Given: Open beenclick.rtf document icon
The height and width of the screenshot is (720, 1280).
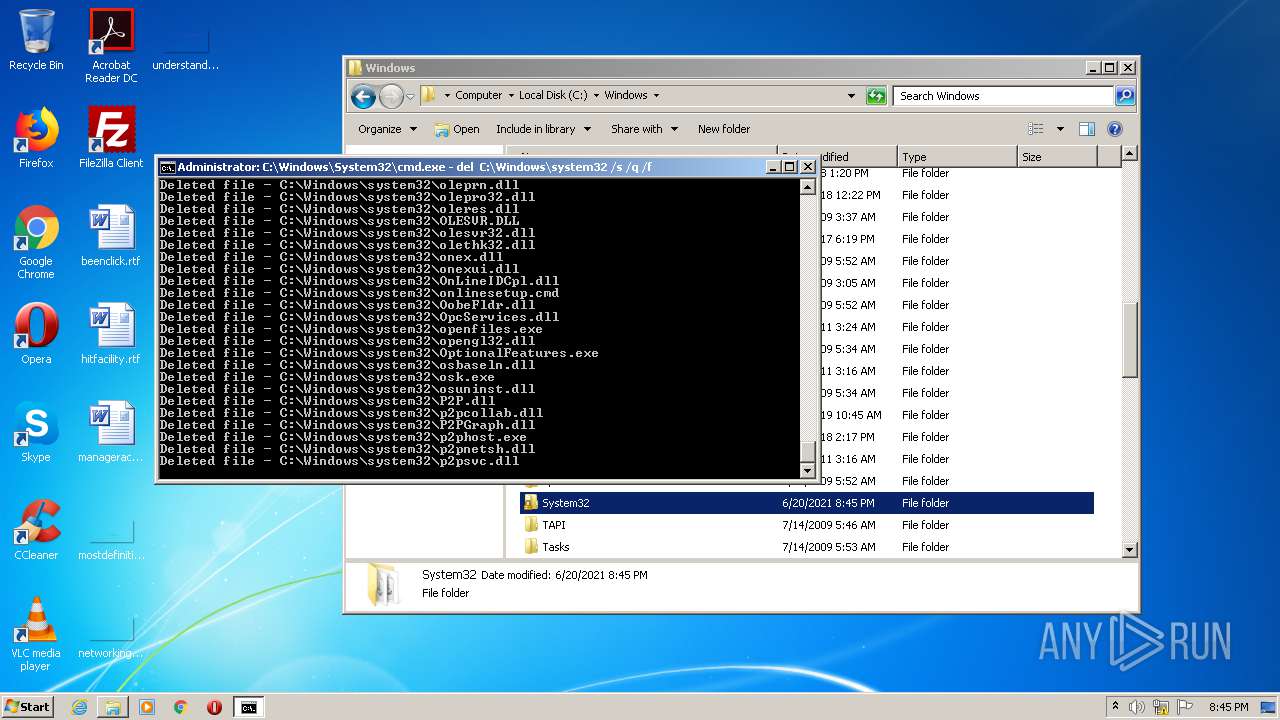Looking at the screenshot, I should (x=111, y=236).
